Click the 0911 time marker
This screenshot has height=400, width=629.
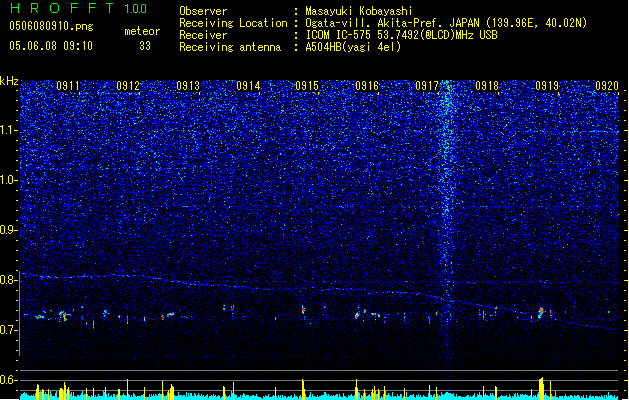point(68,86)
